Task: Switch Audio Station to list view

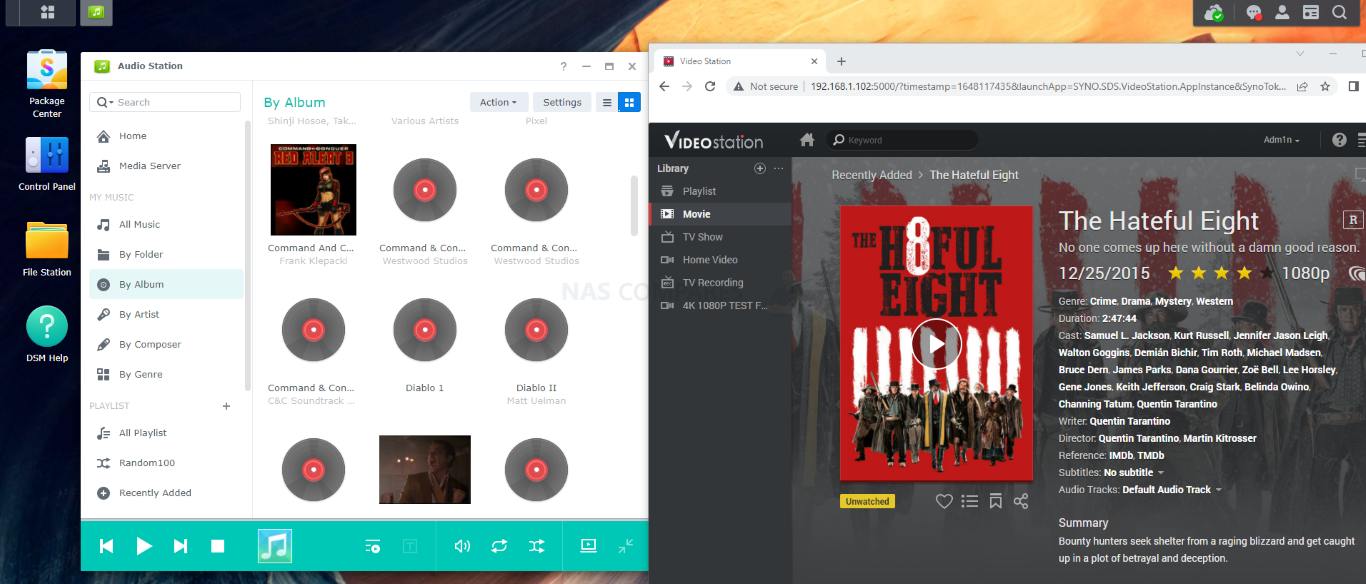Action: pyautogui.click(x=607, y=102)
